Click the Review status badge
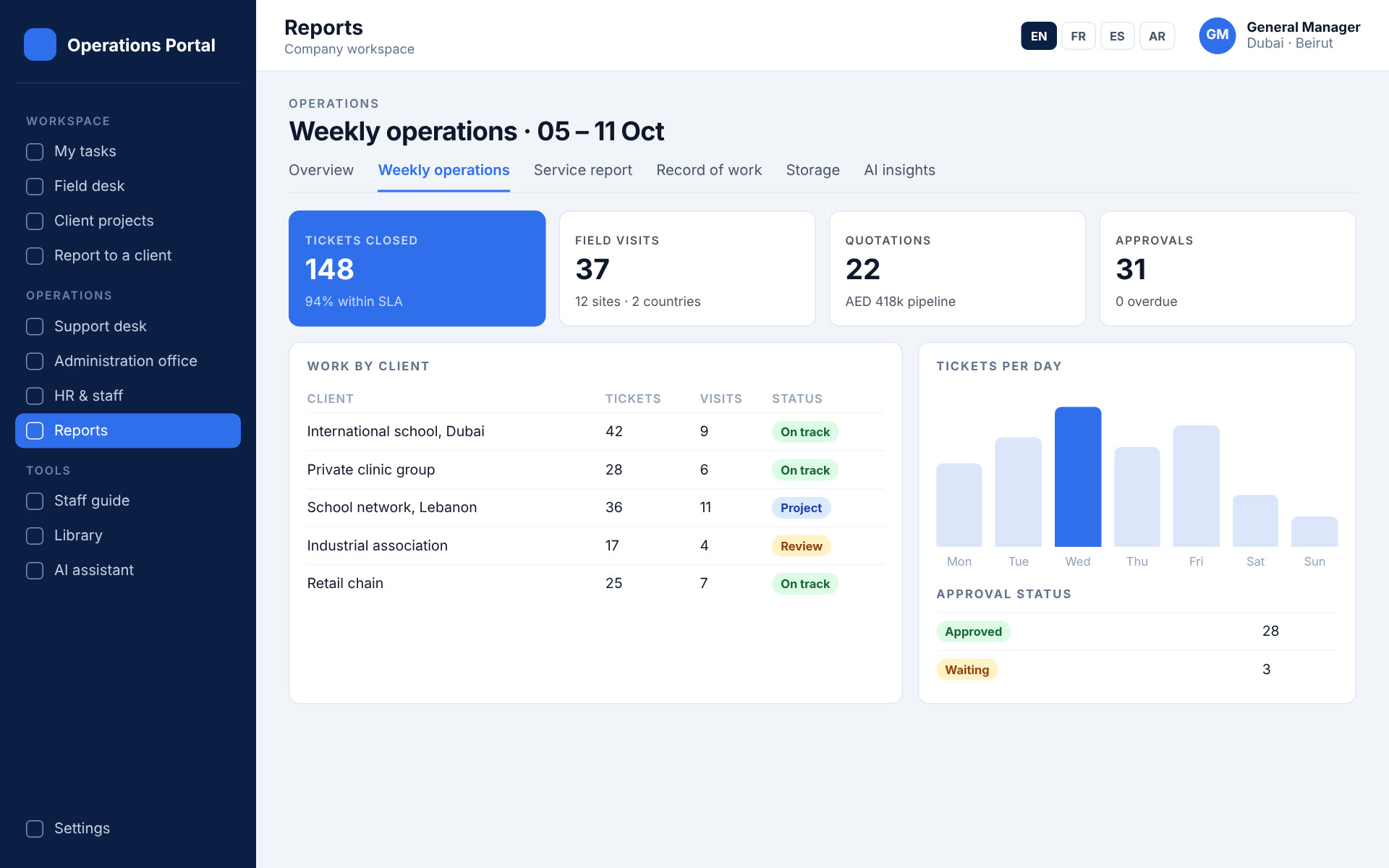This screenshot has width=1389, height=868. 801,546
